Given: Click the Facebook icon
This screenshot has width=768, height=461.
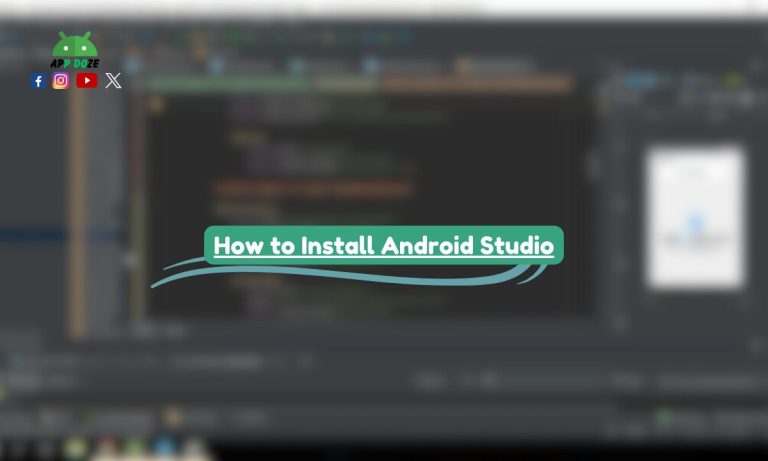Looking at the screenshot, I should tap(38, 81).
